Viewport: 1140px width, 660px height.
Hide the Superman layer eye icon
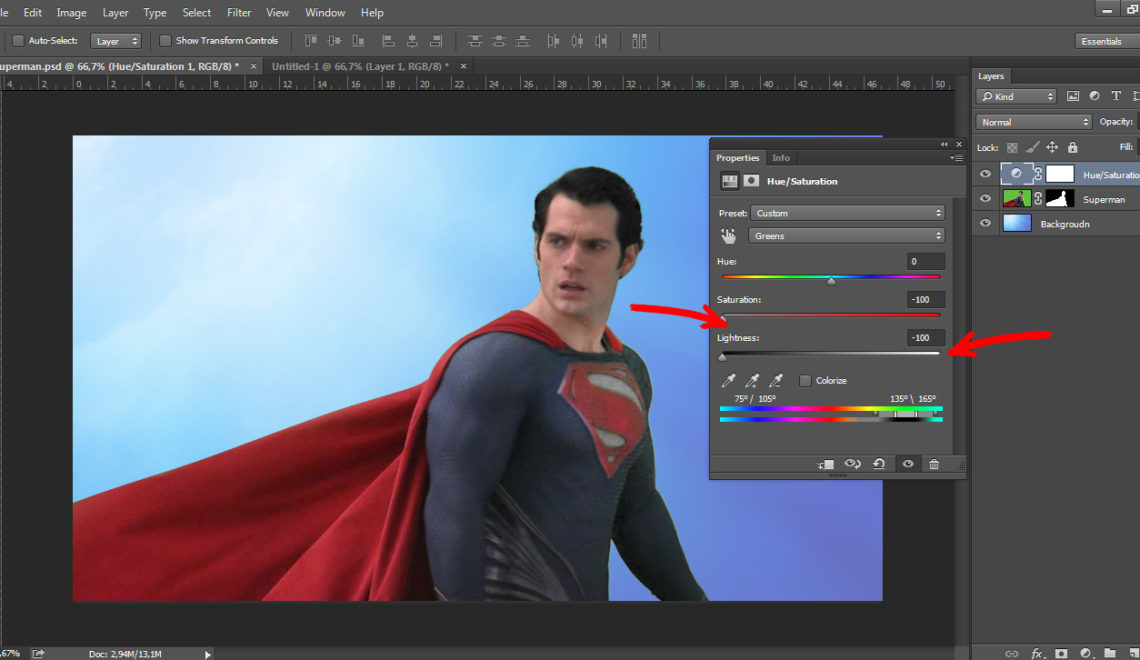tap(985, 198)
